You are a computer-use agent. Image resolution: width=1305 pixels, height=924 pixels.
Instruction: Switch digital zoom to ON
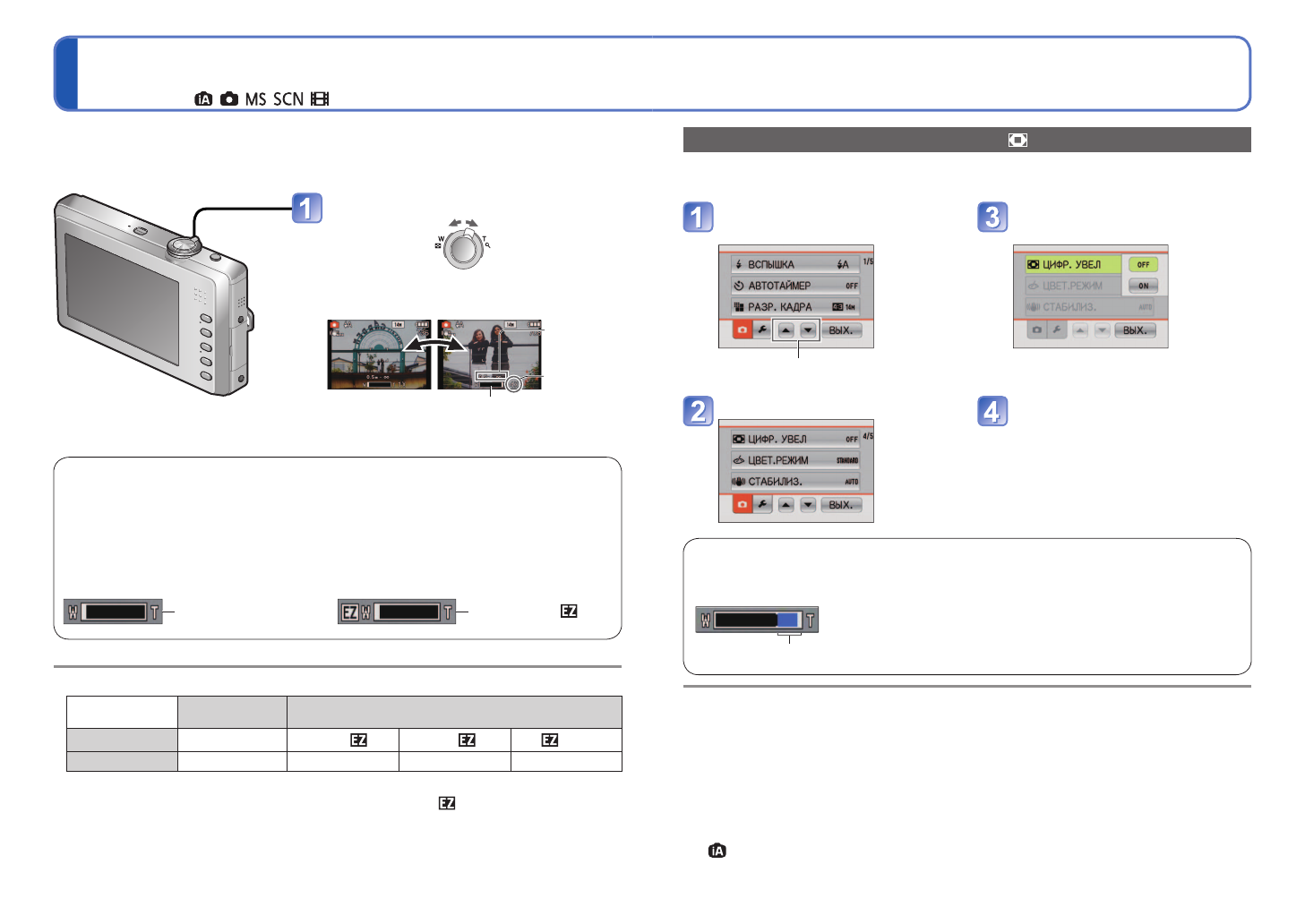[x=1143, y=287]
